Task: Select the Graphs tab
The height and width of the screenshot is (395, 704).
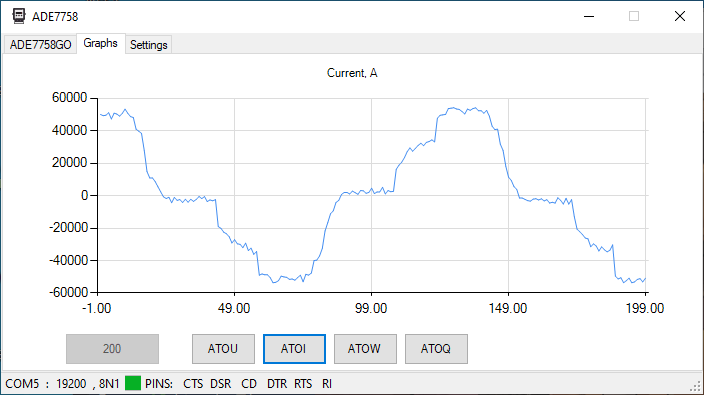Action: click(x=101, y=43)
